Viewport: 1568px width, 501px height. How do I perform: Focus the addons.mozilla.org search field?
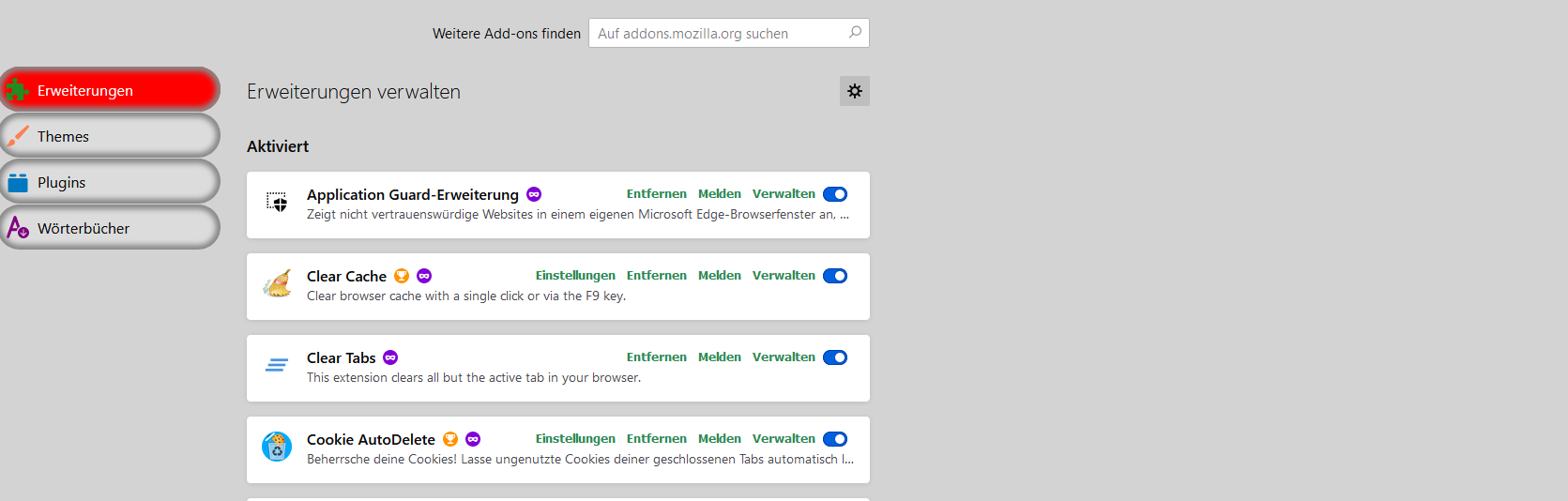[x=718, y=34]
